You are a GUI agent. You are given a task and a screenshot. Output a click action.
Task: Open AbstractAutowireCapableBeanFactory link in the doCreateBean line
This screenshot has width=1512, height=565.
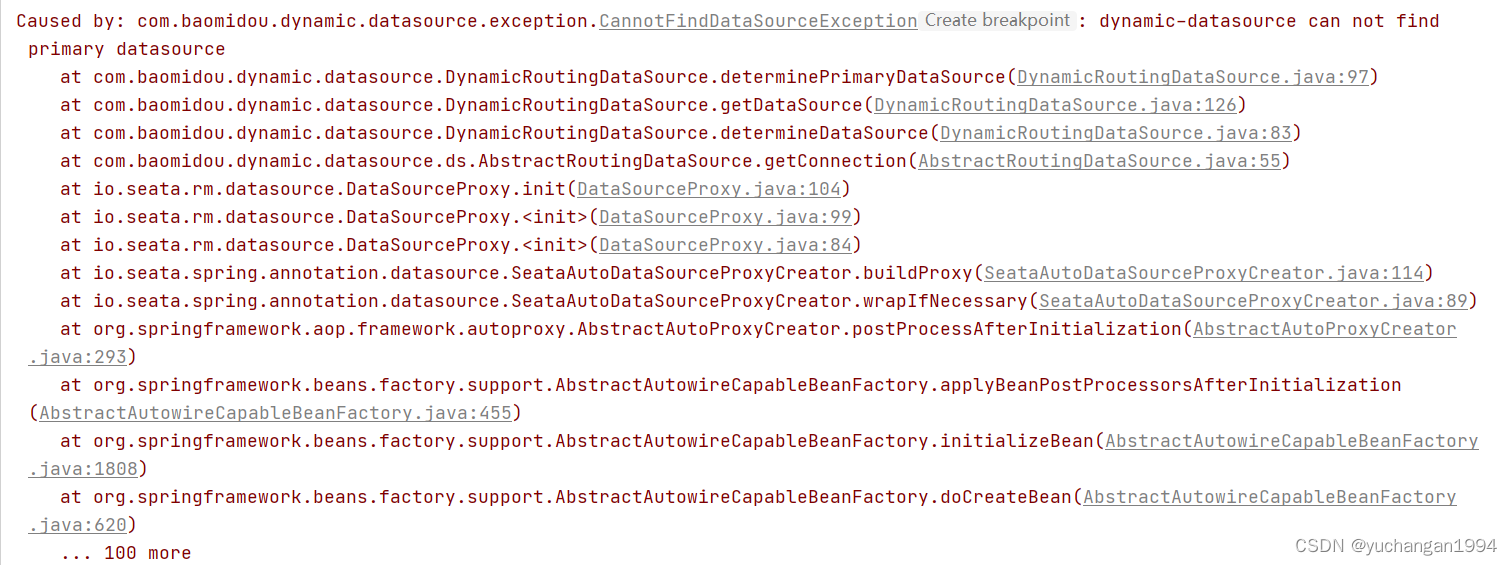click(1269, 497)
